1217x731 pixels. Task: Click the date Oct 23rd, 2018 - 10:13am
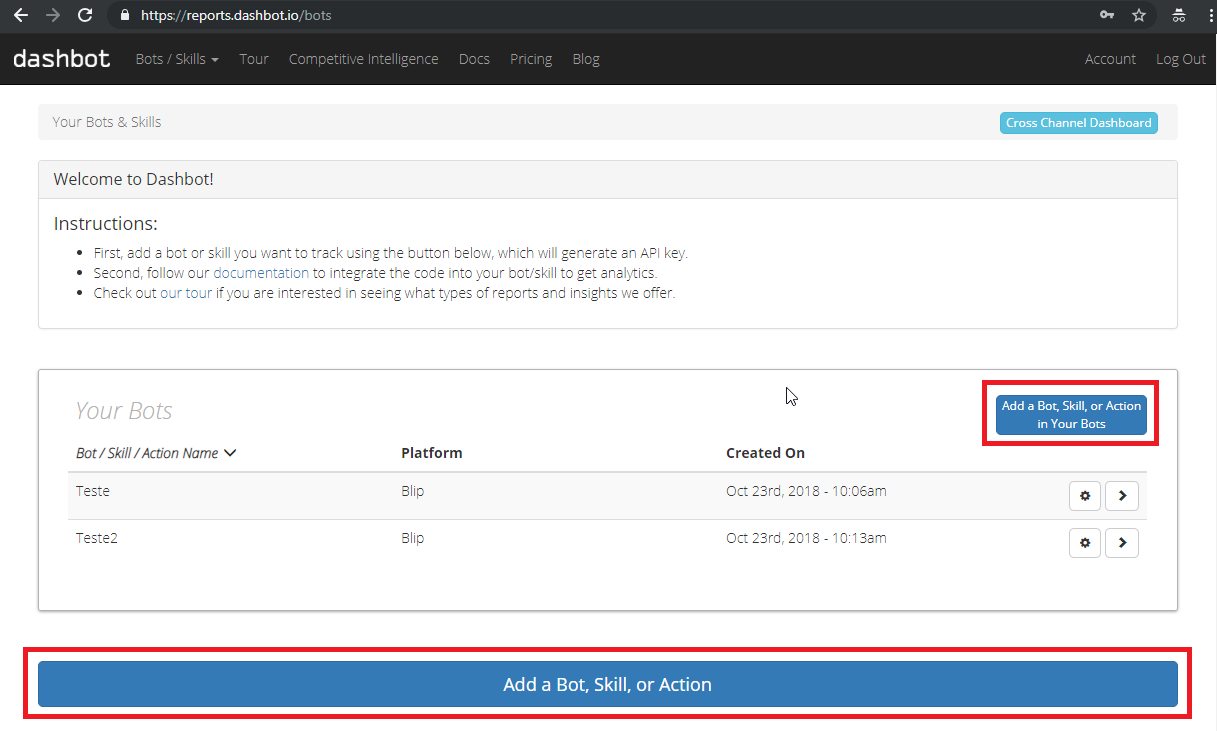click(x=806, y=538)
